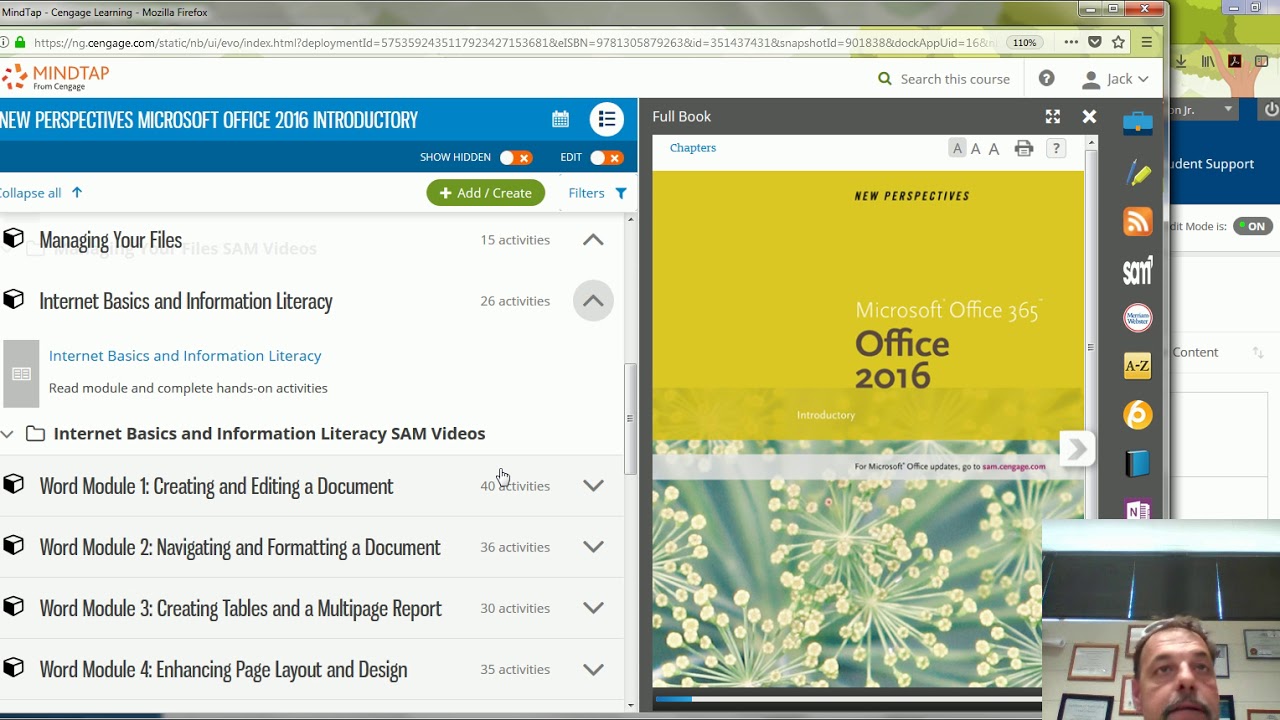This screenshot has height=720, width=1280.
Task: Expand Word Module 4 unit
Action: (x=593, y=669)
